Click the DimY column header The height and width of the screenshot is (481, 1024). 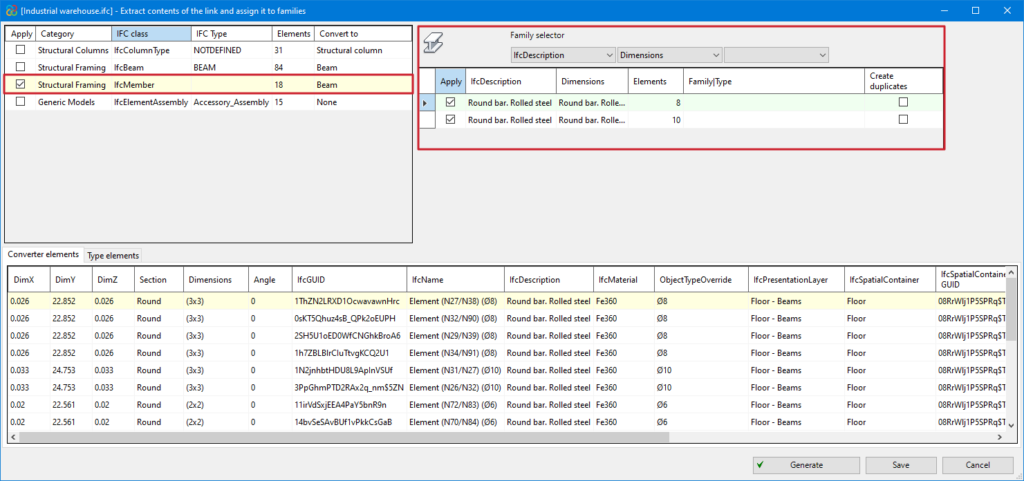[71, 280]
